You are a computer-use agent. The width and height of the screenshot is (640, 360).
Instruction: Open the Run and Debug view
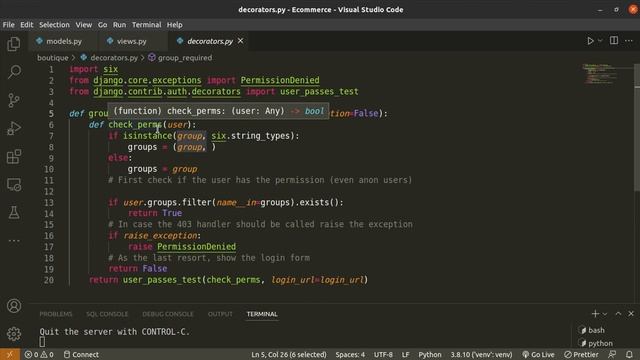coord(14,128)
